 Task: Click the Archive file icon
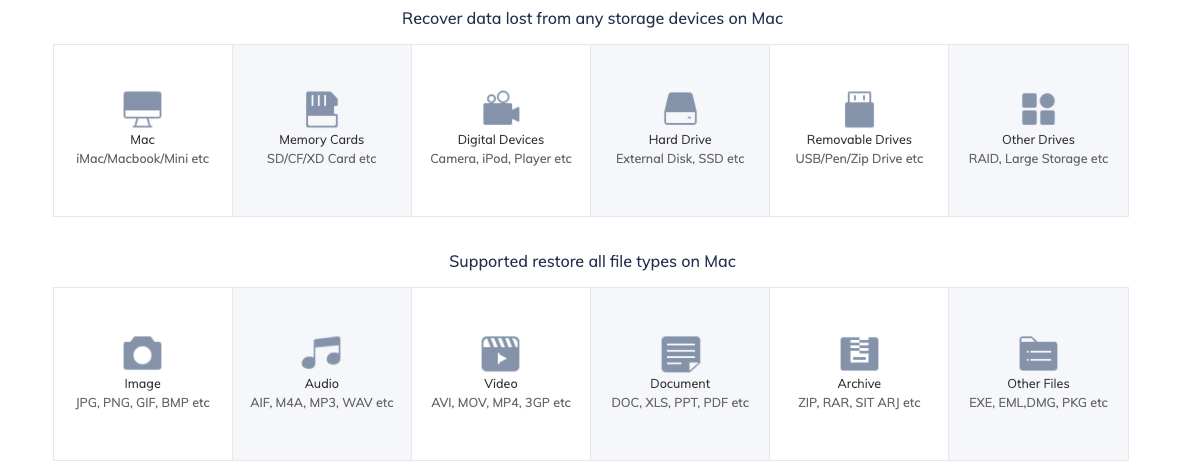point(858,353)
